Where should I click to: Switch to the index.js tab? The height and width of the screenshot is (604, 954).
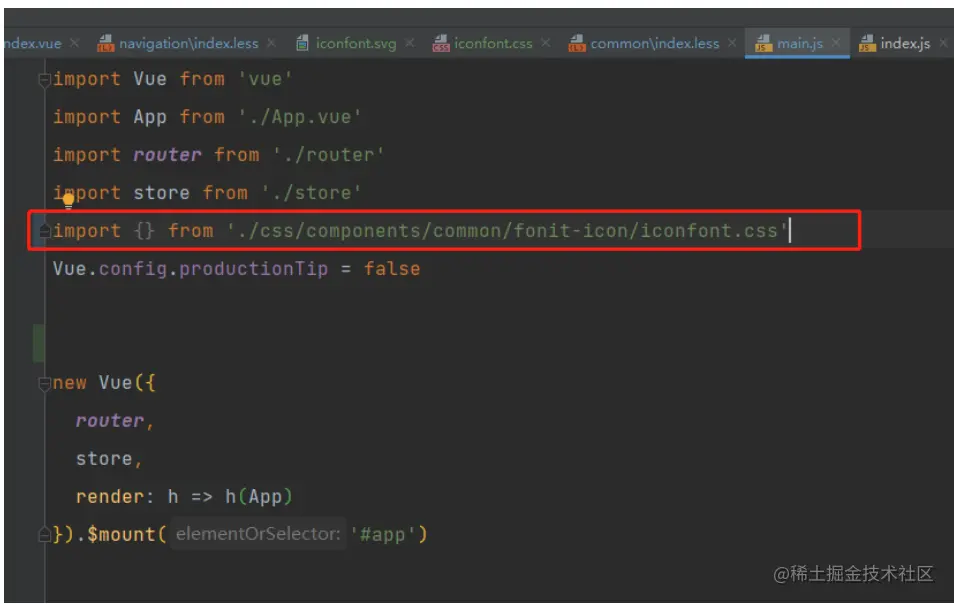pyautogui.click(x=905, y=44)
